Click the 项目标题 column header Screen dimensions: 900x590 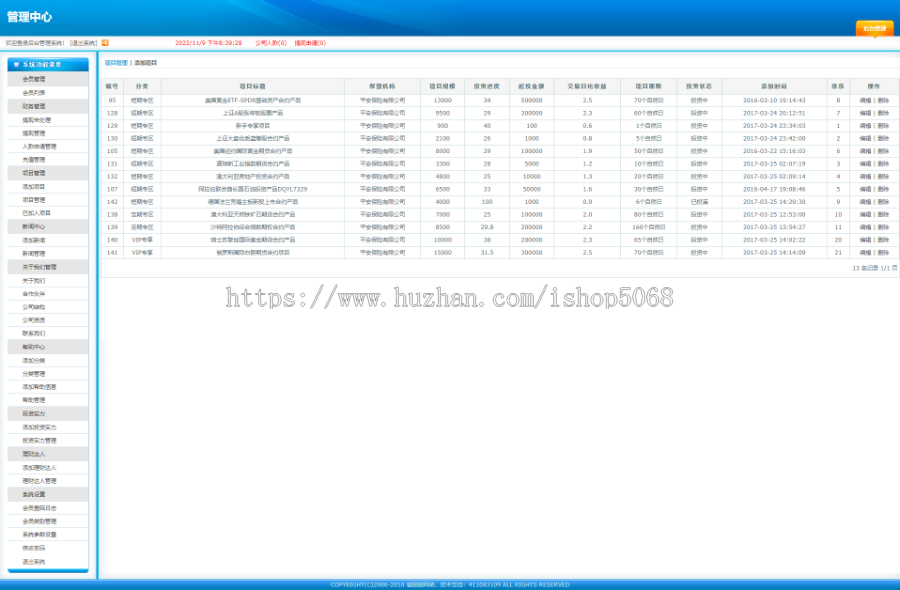253,86
